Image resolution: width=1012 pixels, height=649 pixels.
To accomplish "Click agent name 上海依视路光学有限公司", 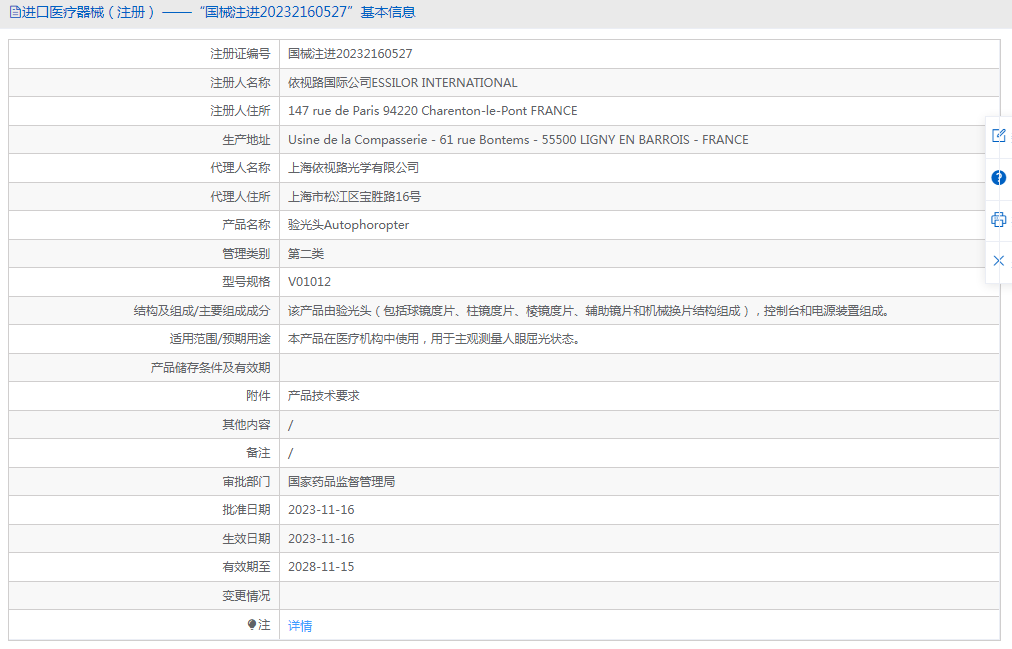I will (353, 168).
